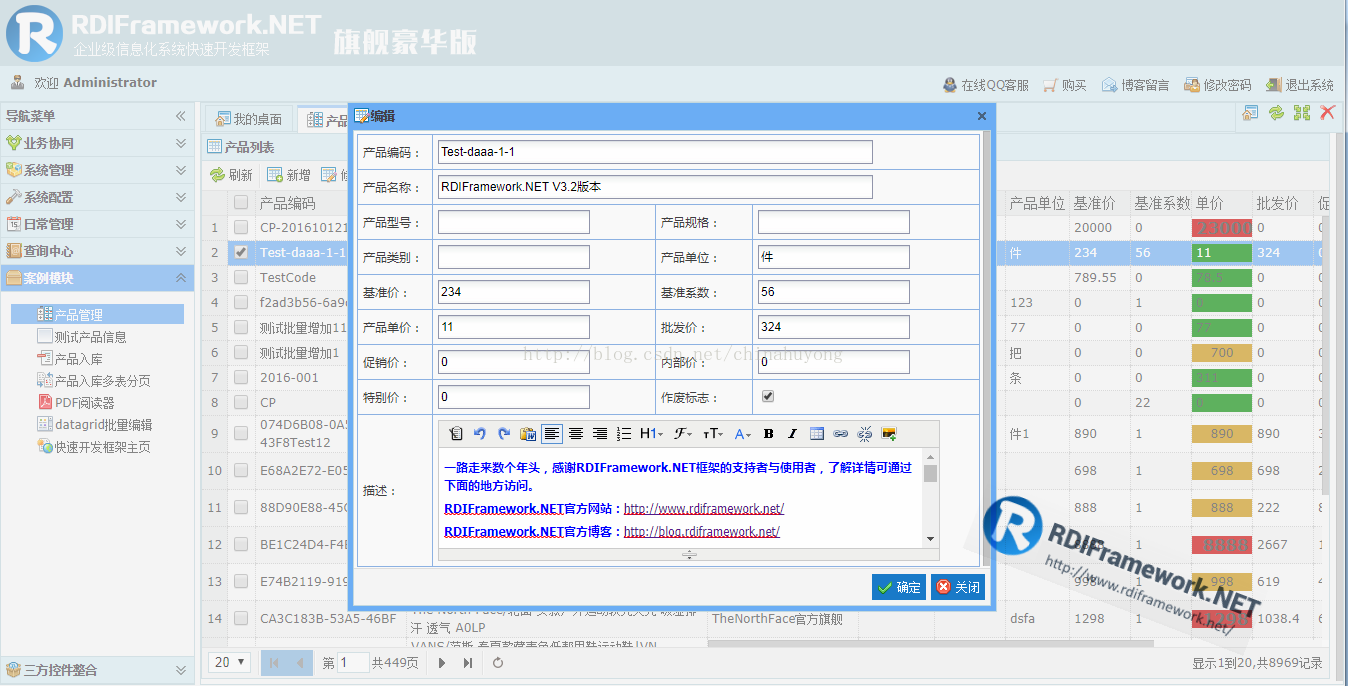This screenshot has width=1348, height=686.
Task: Check the 测试批量增加1 row checkbox
Action: 241,352
